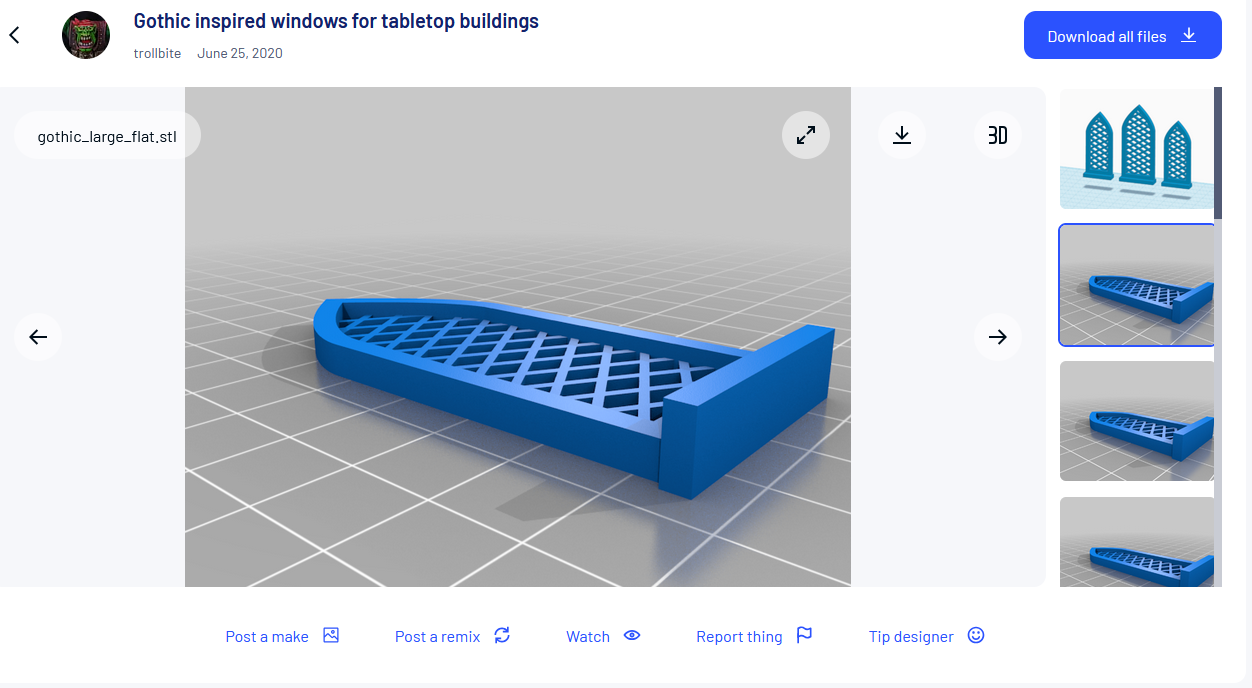Open the Post a make link

click(267, 637)
